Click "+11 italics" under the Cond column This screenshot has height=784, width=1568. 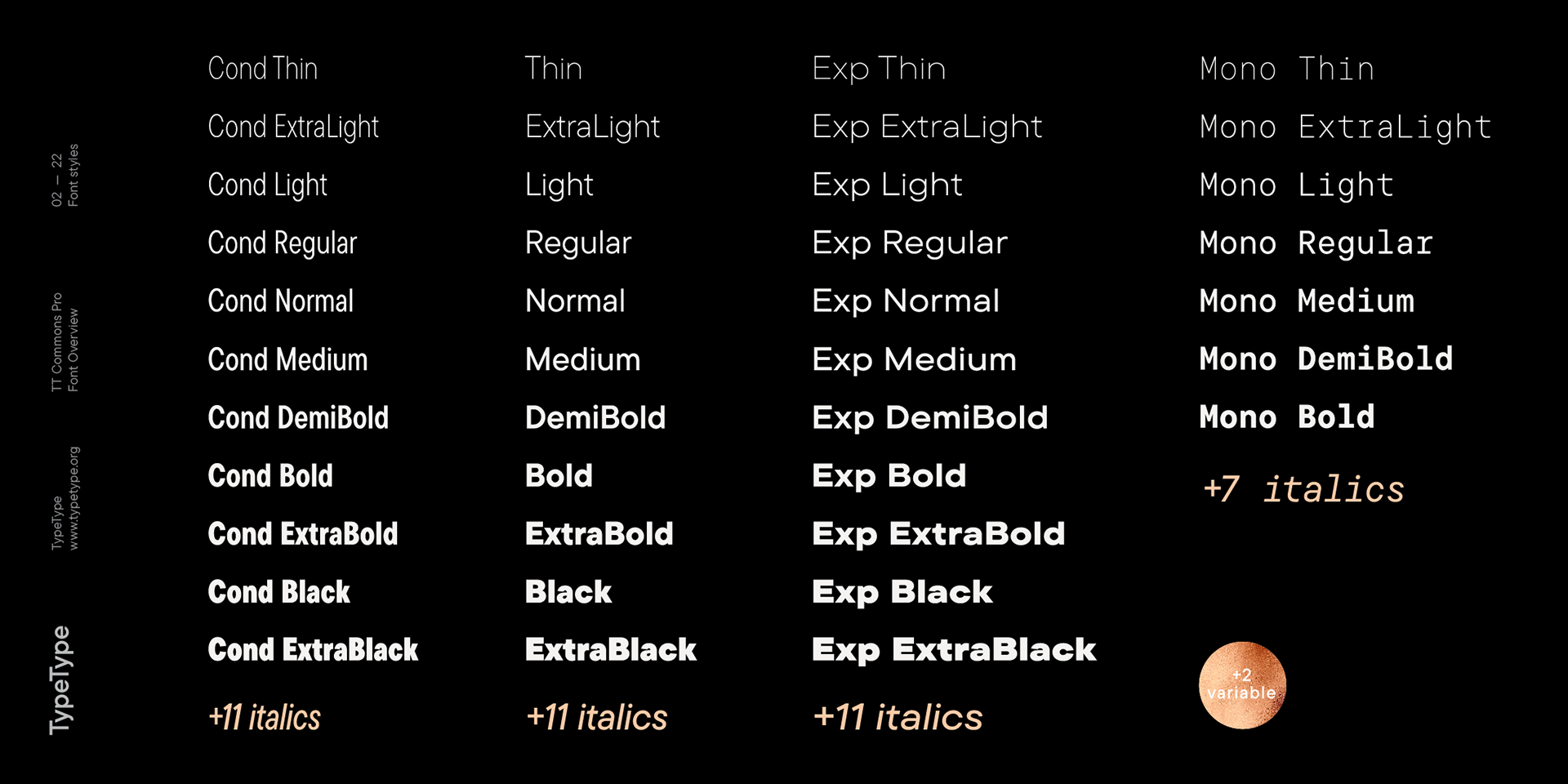pos(264,718)
